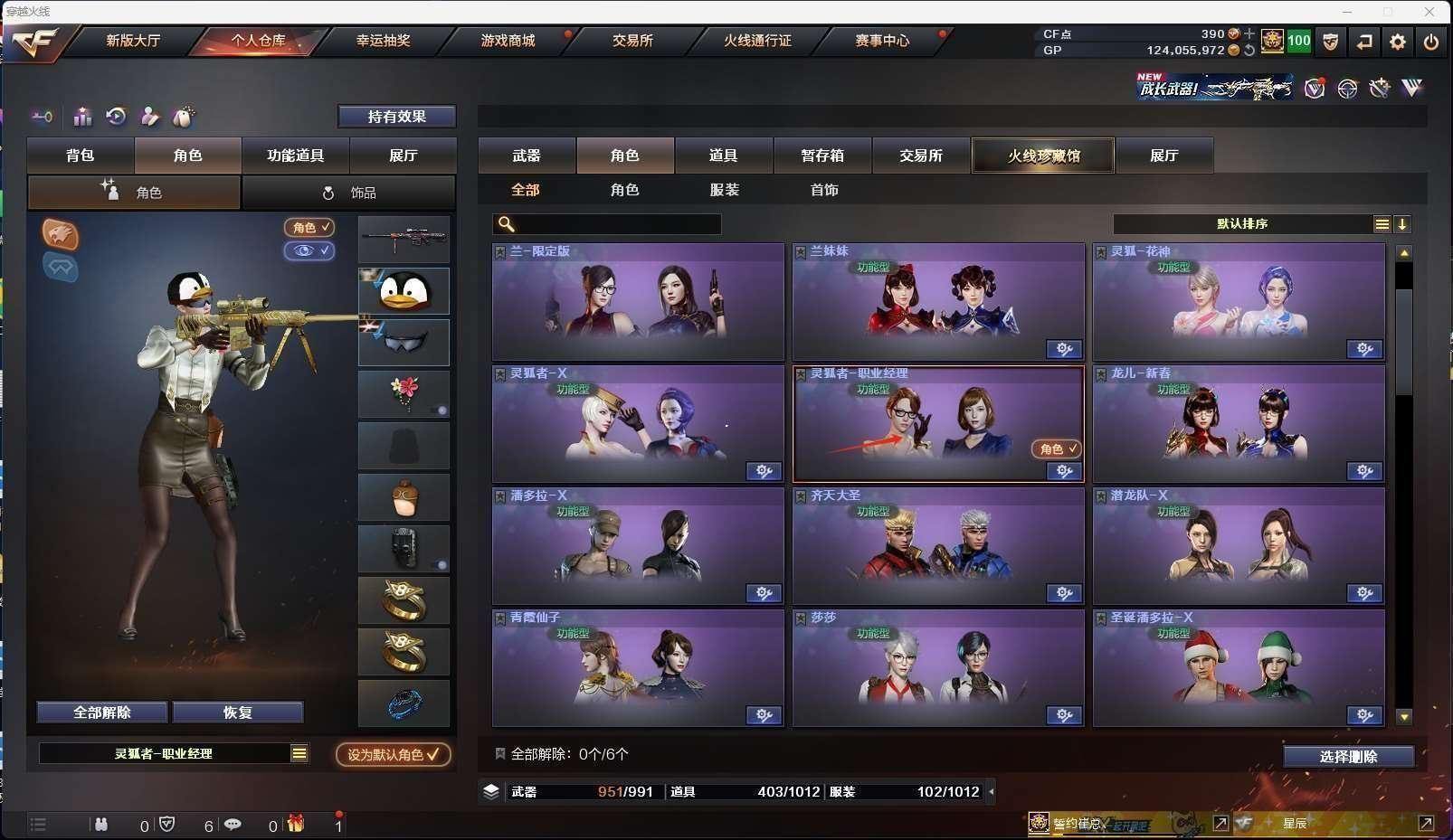Click the 全部解除 button

102,713
